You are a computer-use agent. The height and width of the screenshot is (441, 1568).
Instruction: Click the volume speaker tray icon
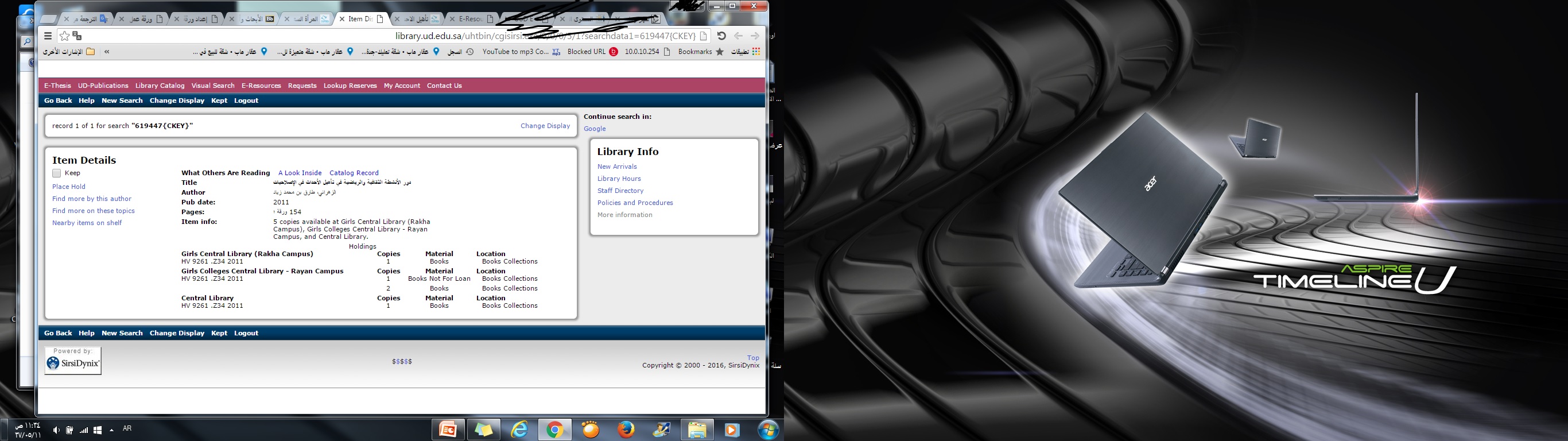pyautogui.click(x=56, y=430)
